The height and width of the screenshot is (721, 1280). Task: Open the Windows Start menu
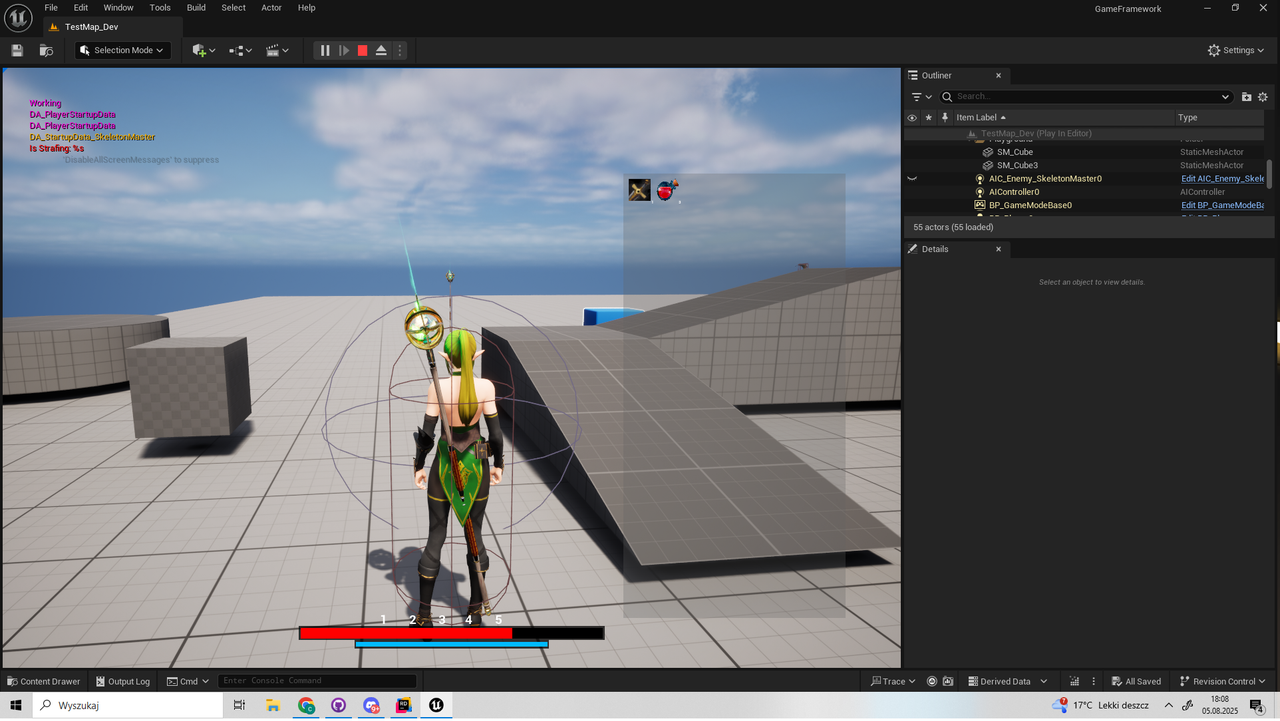coord(16,706)
